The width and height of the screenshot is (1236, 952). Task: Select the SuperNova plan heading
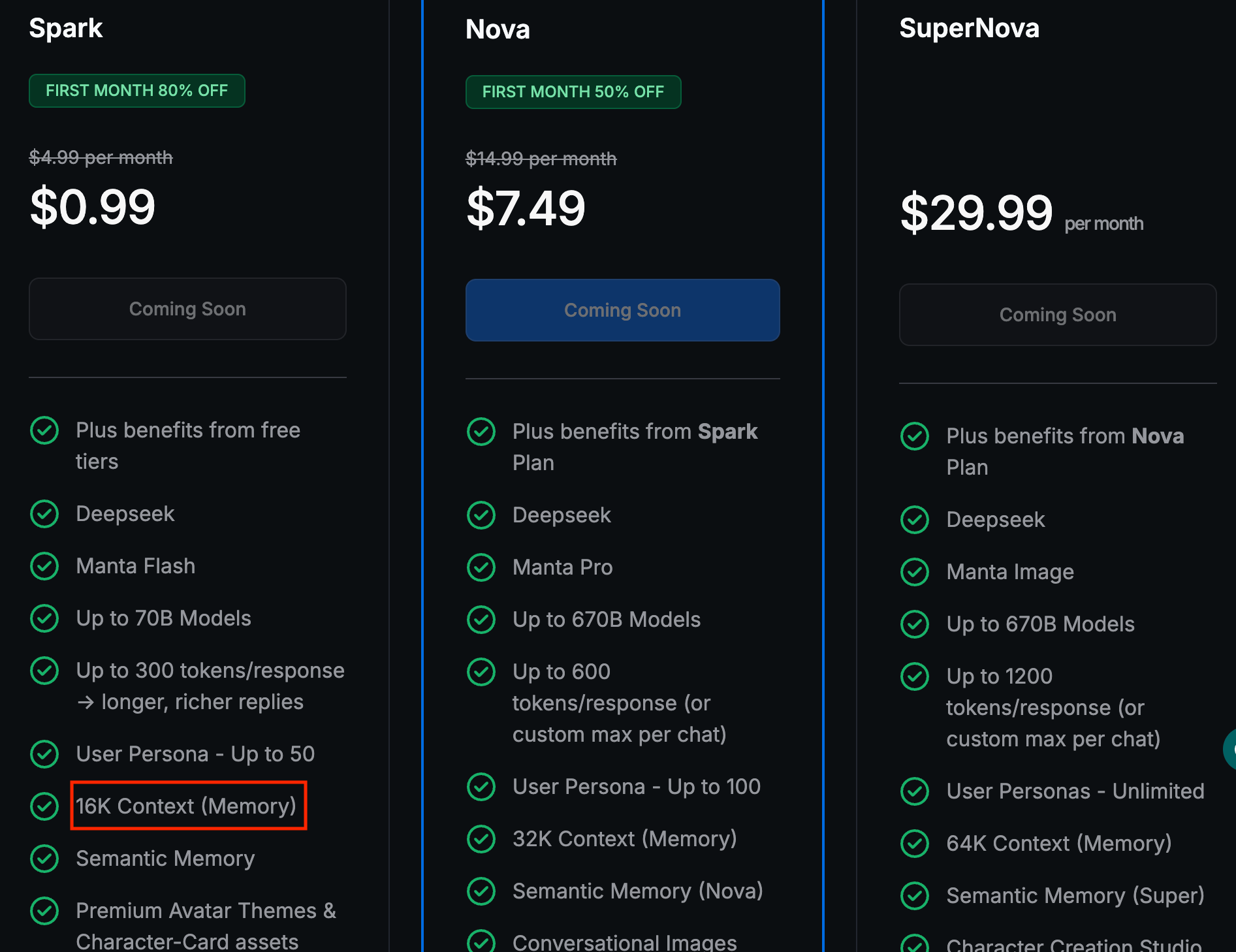click(969, 28)
